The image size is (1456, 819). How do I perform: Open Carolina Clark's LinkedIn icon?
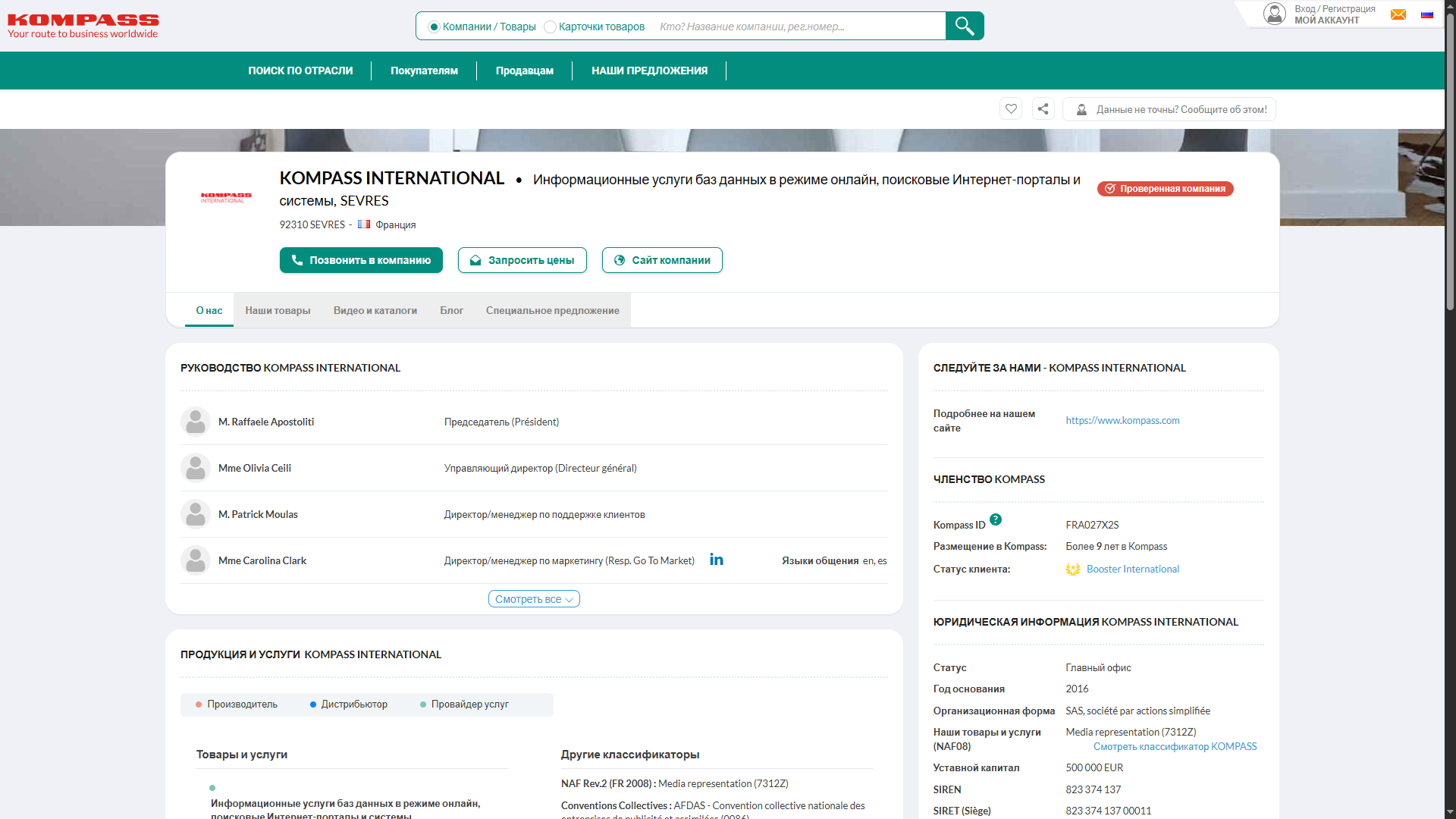tap(717, 560)
